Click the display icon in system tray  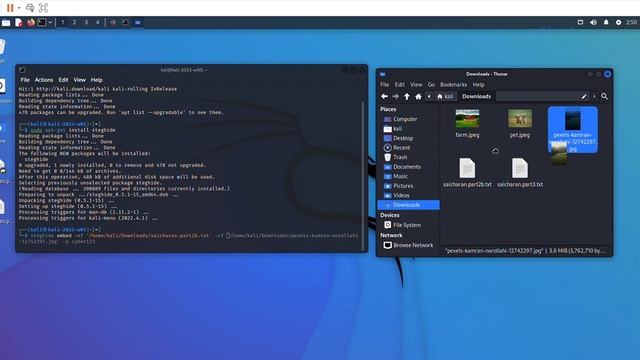[580, 22]
